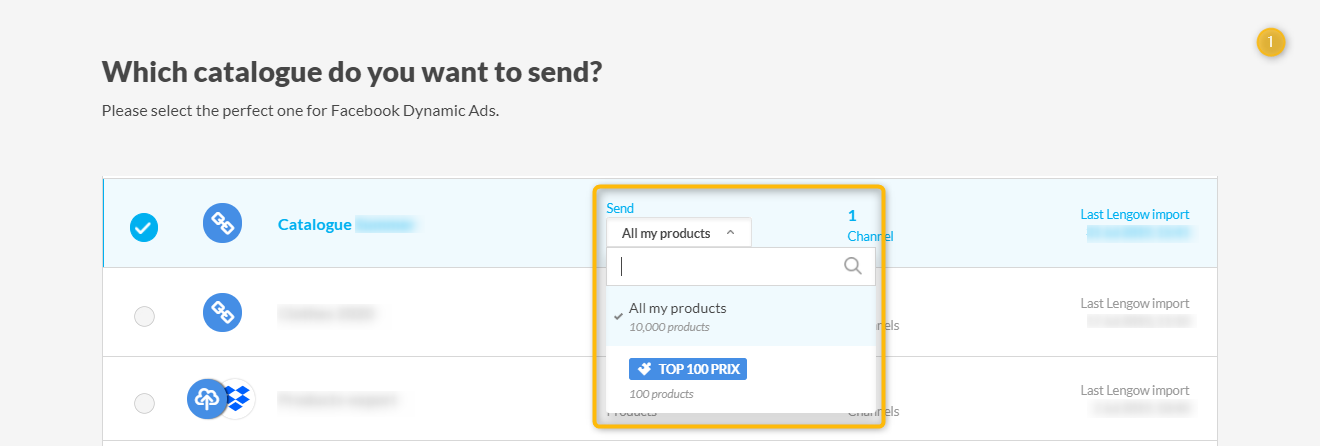This screenshot has width=1320, height=446.
Task: Click the link icon of the selected Catalogue row
Action: click(x=222, y=224)
